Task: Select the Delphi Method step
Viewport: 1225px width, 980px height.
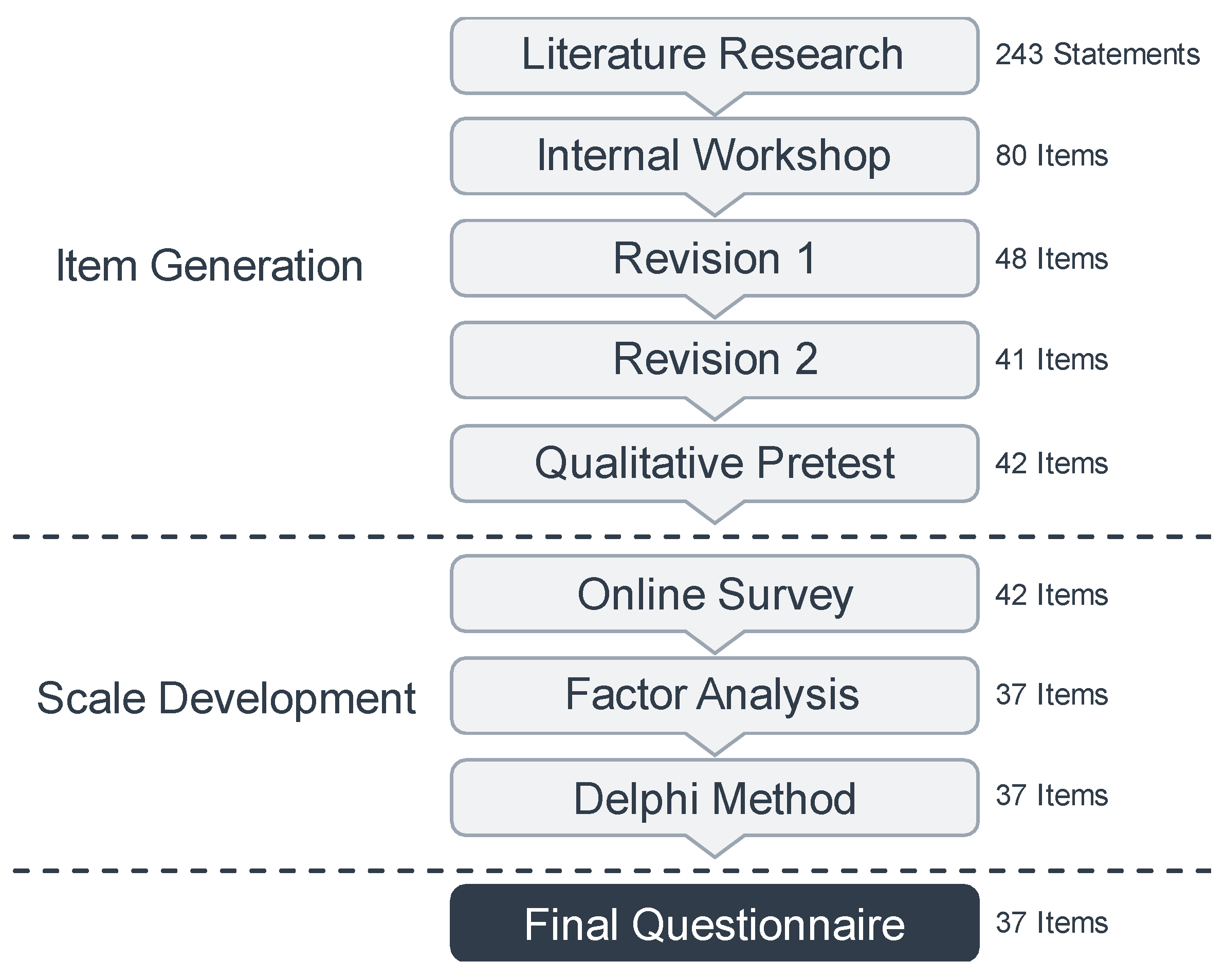Action: 714,798
